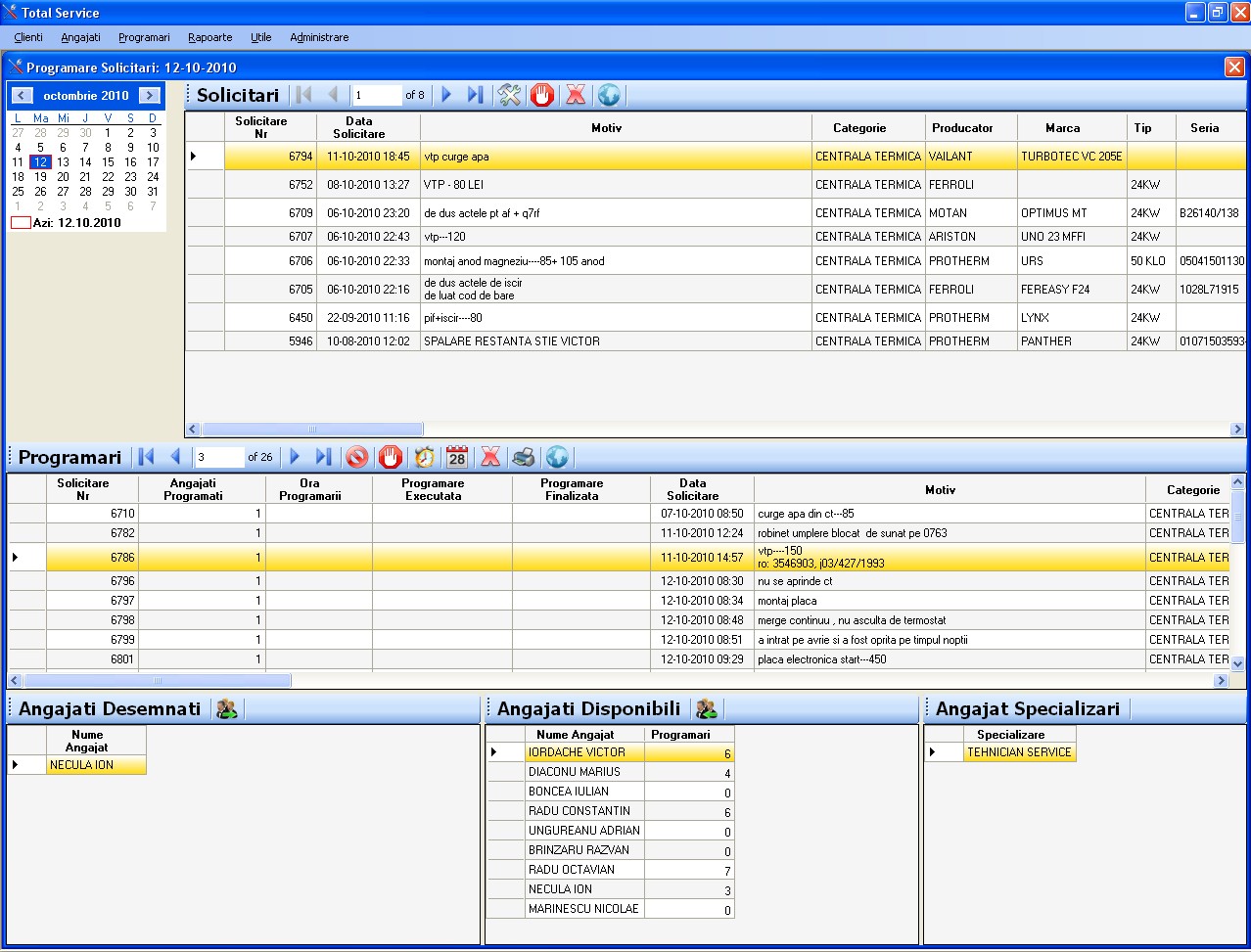
Task: Jump to last record in Programari toolbar
Action: click(x=324, y=457)
